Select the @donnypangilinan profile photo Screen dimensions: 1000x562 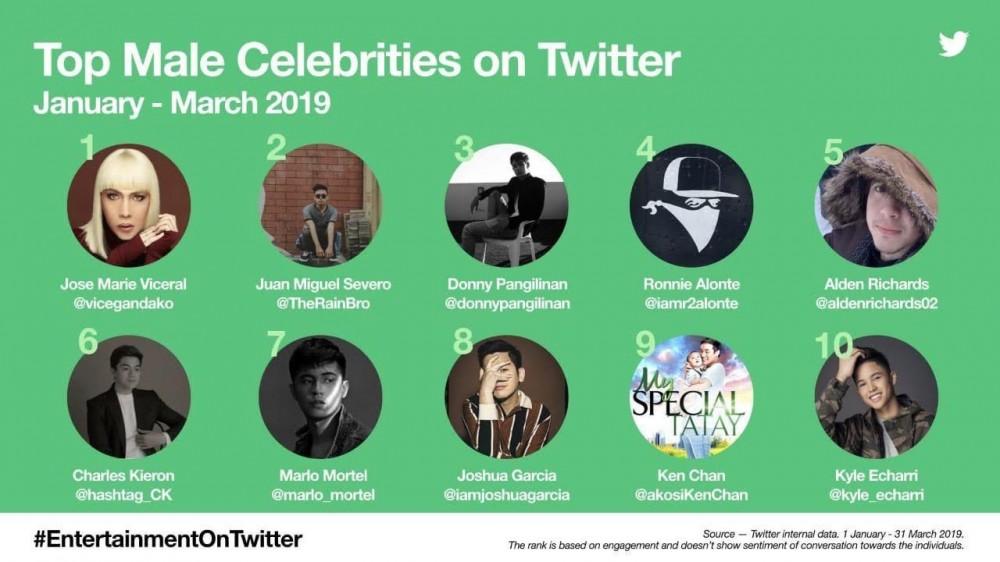[x=506, y=205]
